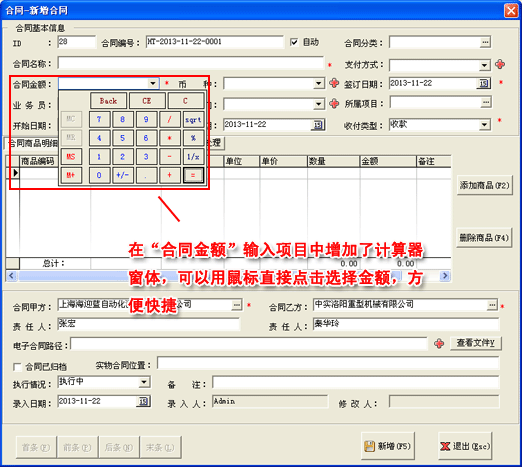Click ellipsis browse button for 合同甲方

tap(236, 305)
